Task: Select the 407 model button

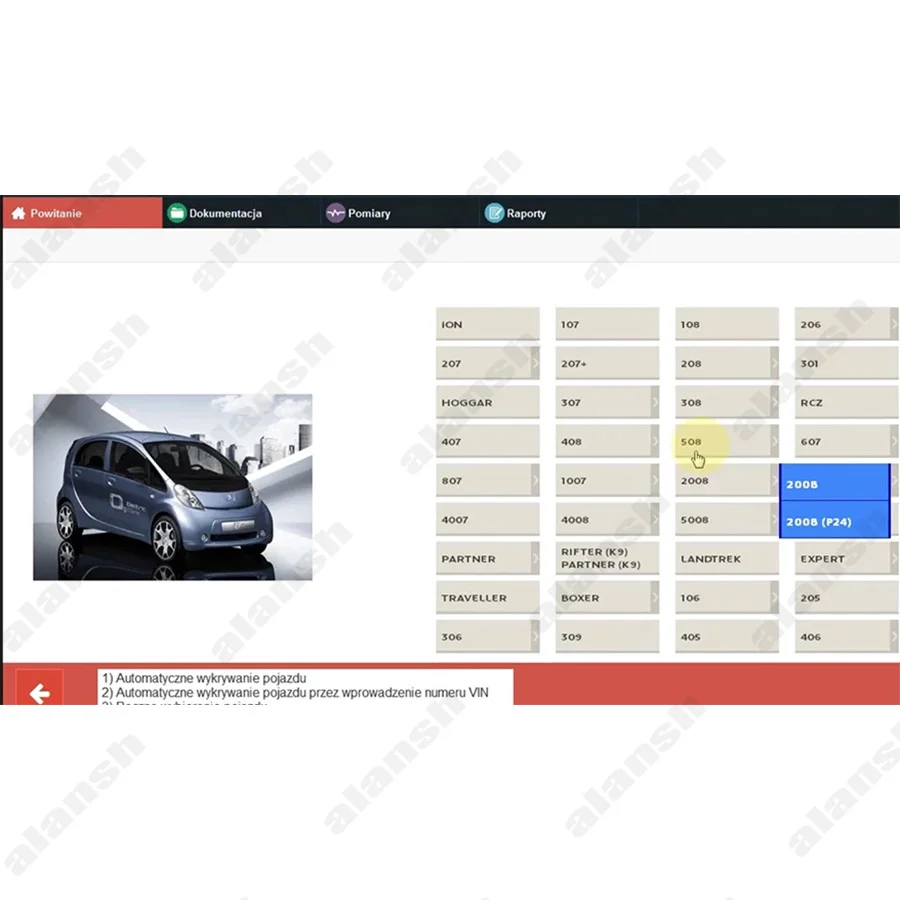Action: [487, 441]
